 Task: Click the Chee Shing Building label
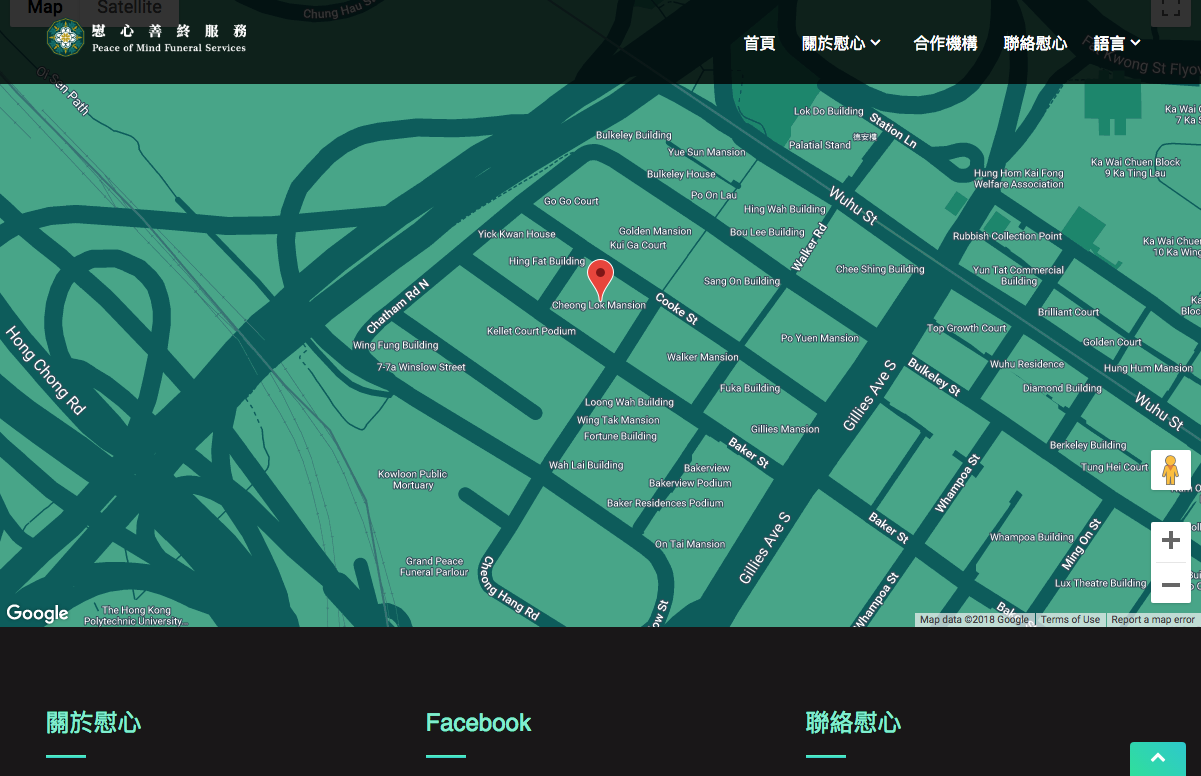(x=880, y=269)
